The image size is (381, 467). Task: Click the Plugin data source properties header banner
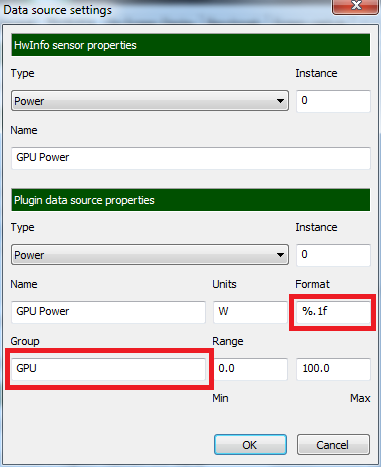click(191, 200)
